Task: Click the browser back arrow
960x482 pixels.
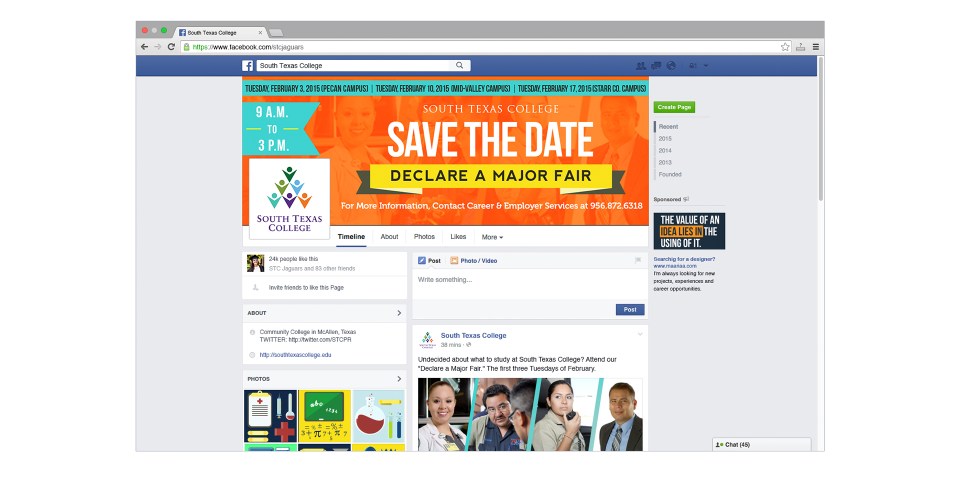Action: click(144, 47)
